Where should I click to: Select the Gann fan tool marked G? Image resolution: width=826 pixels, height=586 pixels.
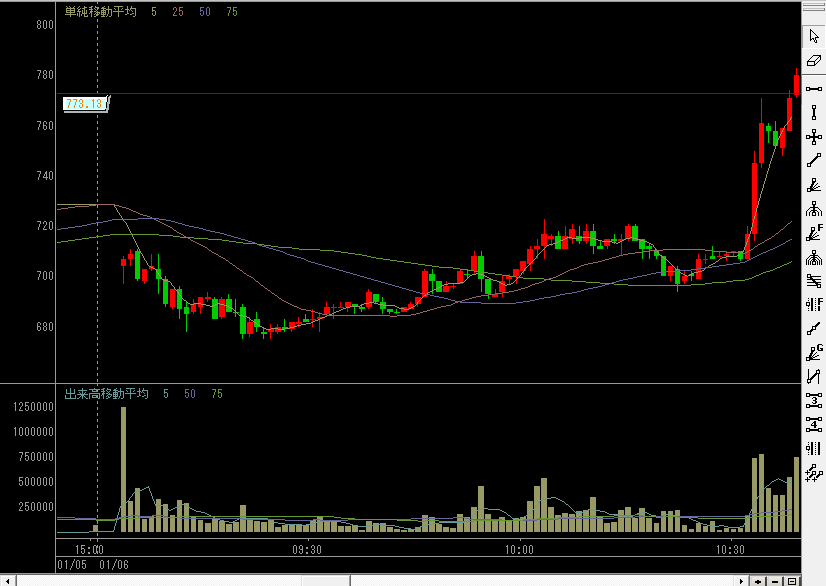(x=814, y=353)
